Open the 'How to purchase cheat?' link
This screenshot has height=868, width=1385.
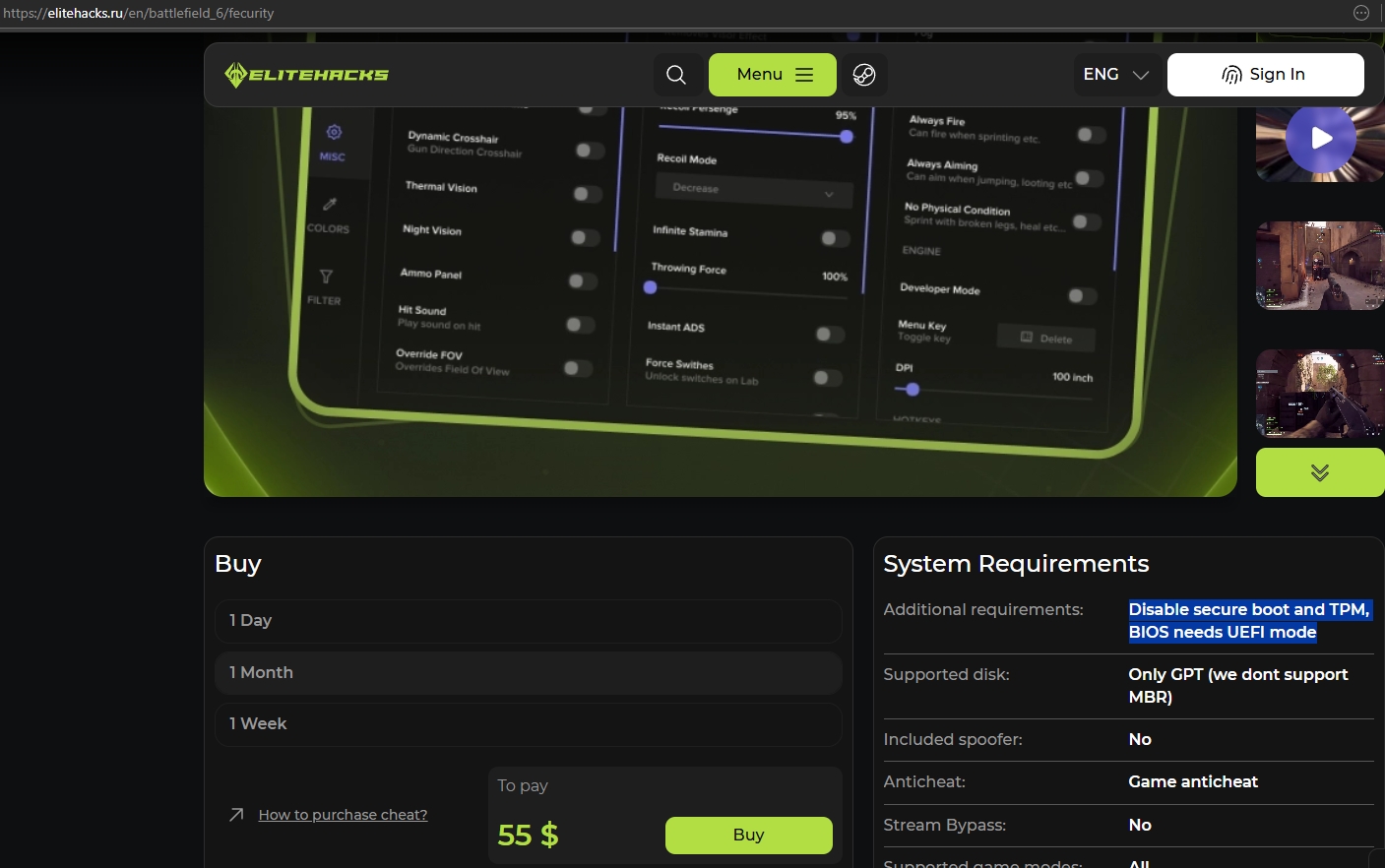(x=343, y=815)
